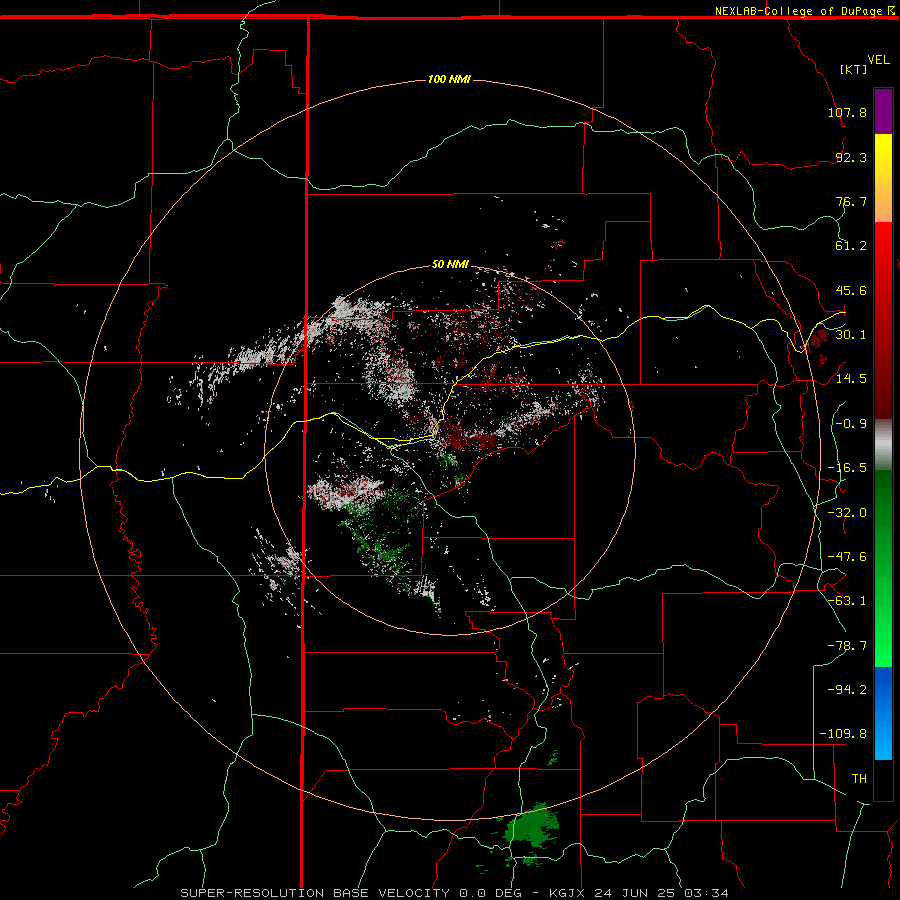Screen dimensions: 900x900
Task: Pick the green segment of the color bar
Action: [x=883, y=568]
